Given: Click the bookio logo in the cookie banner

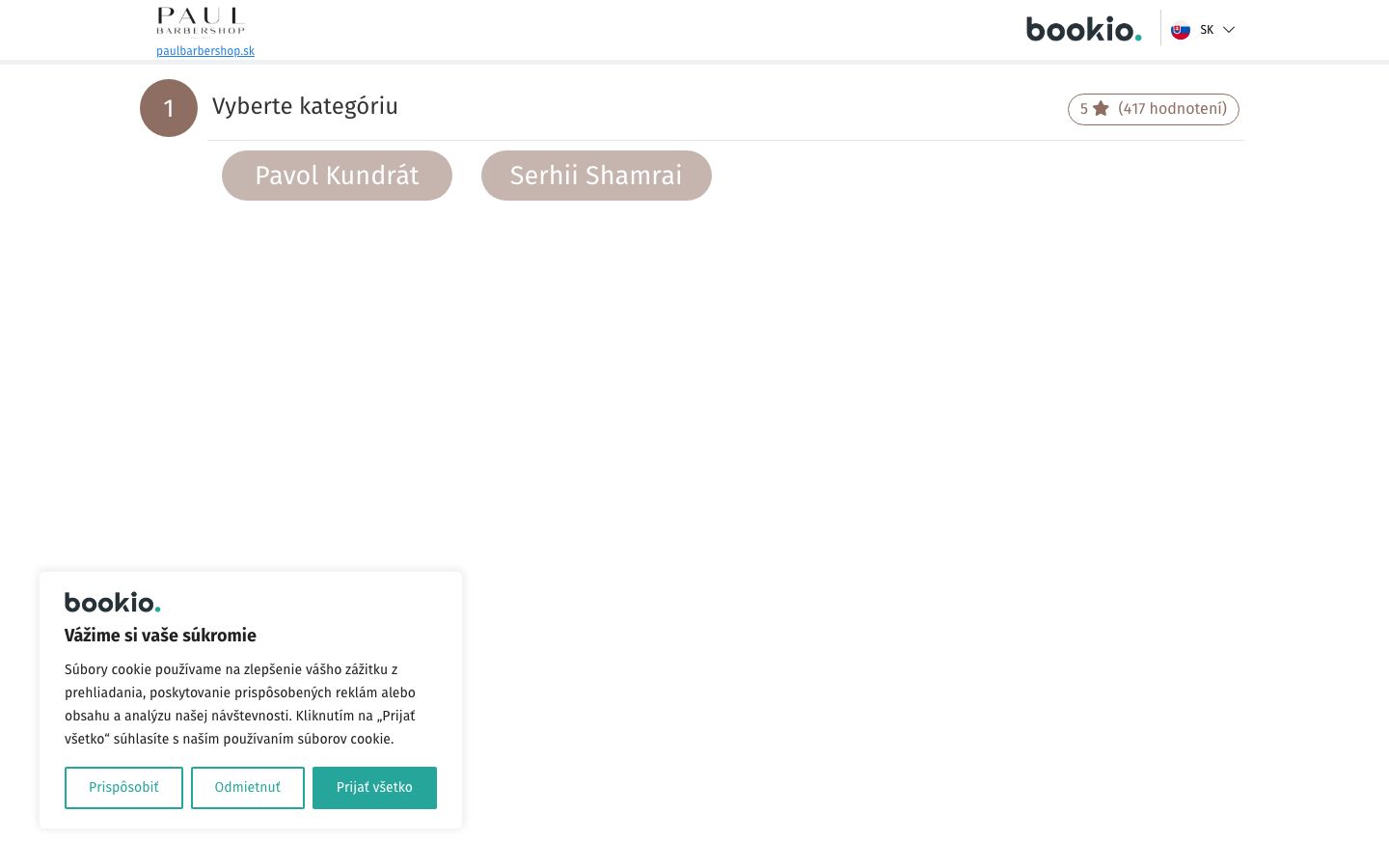Looking at the screenshot, I should [112, 603].
